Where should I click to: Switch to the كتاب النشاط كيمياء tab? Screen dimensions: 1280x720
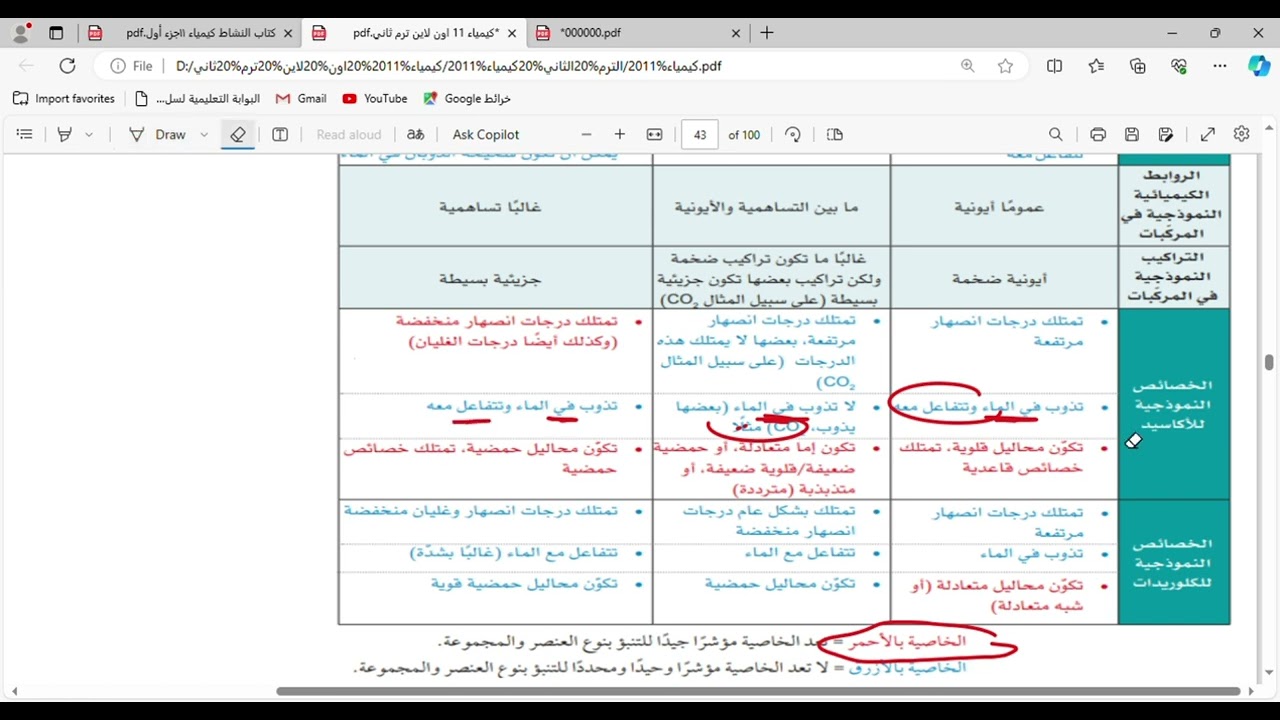click(x=189, y=33)
